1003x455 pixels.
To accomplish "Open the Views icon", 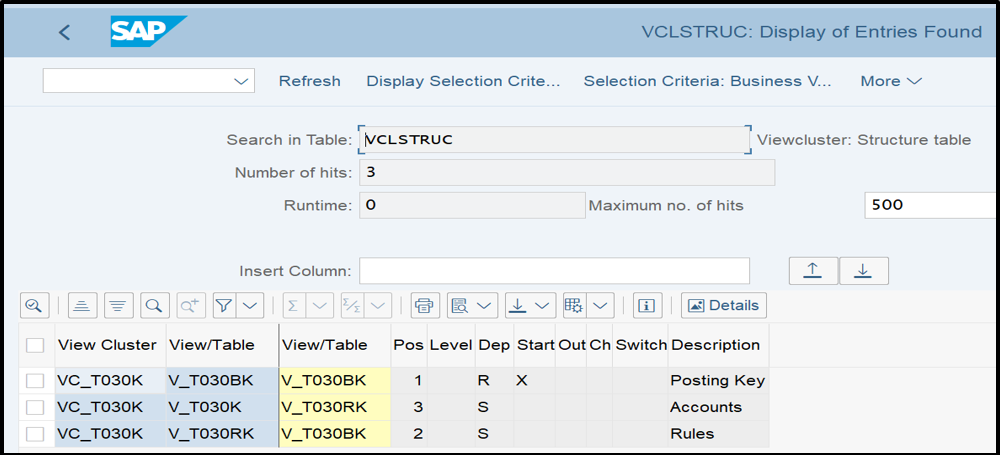I will click(460, 306).
